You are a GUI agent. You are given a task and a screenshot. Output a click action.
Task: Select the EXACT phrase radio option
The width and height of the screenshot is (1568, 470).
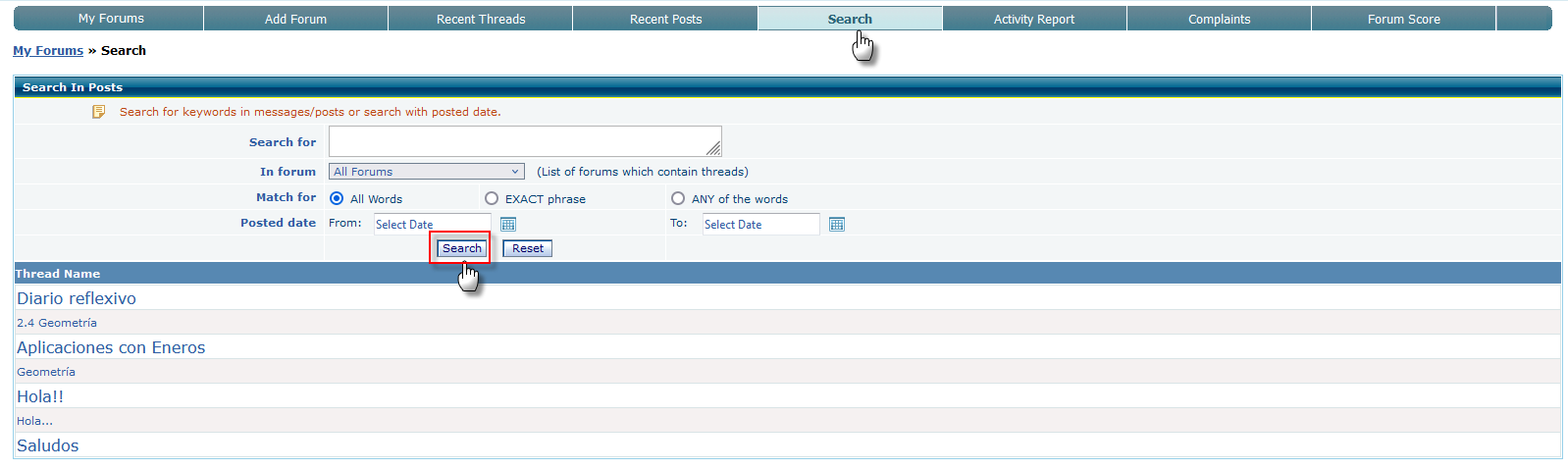coord(492,198)
